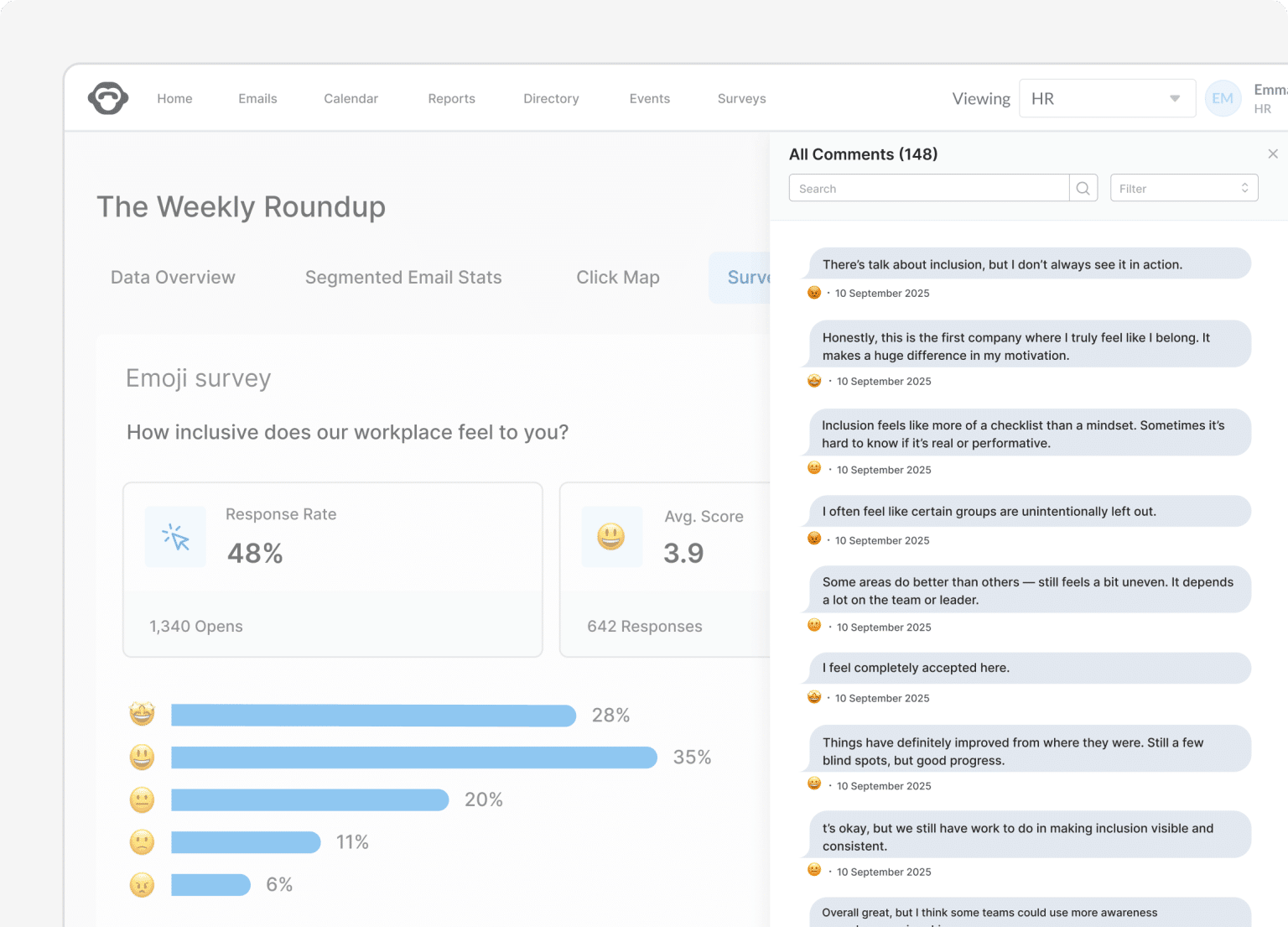The width and height of the screenshot is (1288, 927).
Task: Click the star-struck emoji beside the 28% bar
Action: [142, 715]
